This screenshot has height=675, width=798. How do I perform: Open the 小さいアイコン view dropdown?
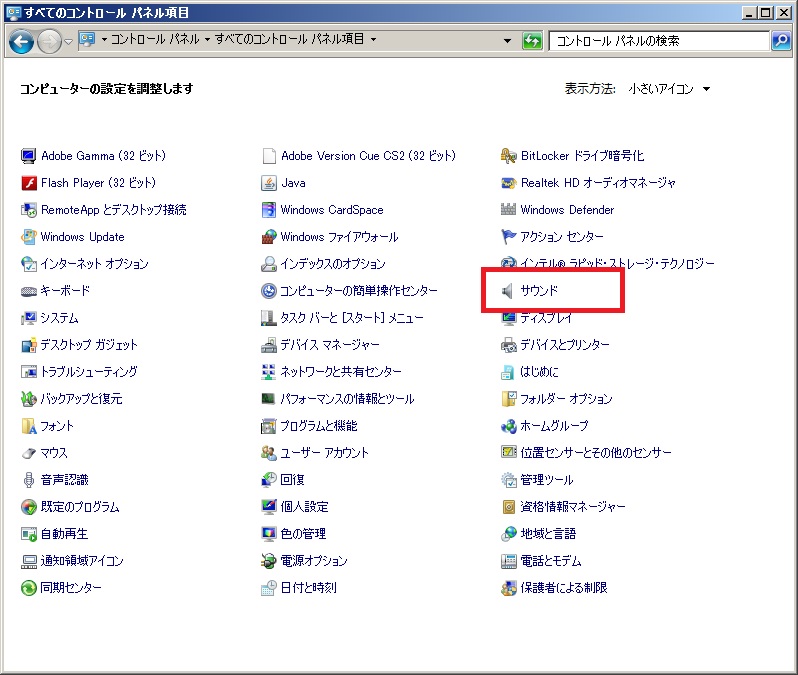point(669,89)
